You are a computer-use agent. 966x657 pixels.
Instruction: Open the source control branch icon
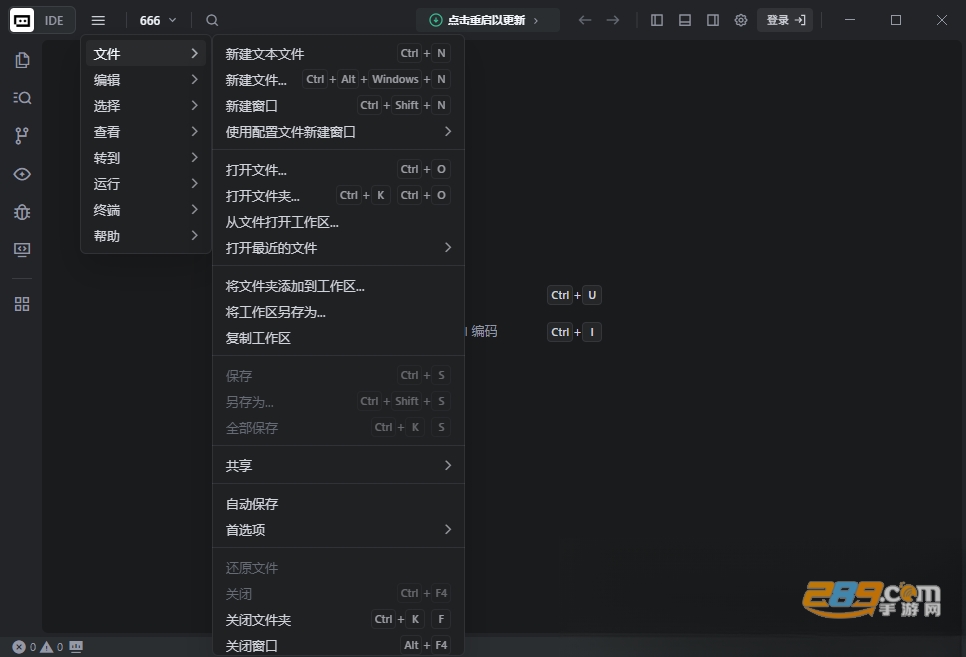click(22, 136)
